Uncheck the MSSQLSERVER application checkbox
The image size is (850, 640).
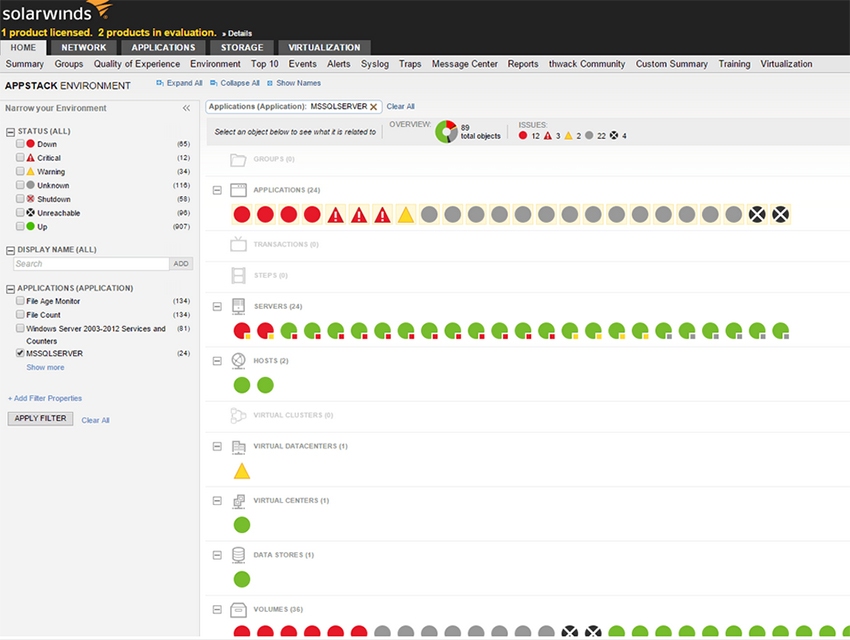(20, 353)
